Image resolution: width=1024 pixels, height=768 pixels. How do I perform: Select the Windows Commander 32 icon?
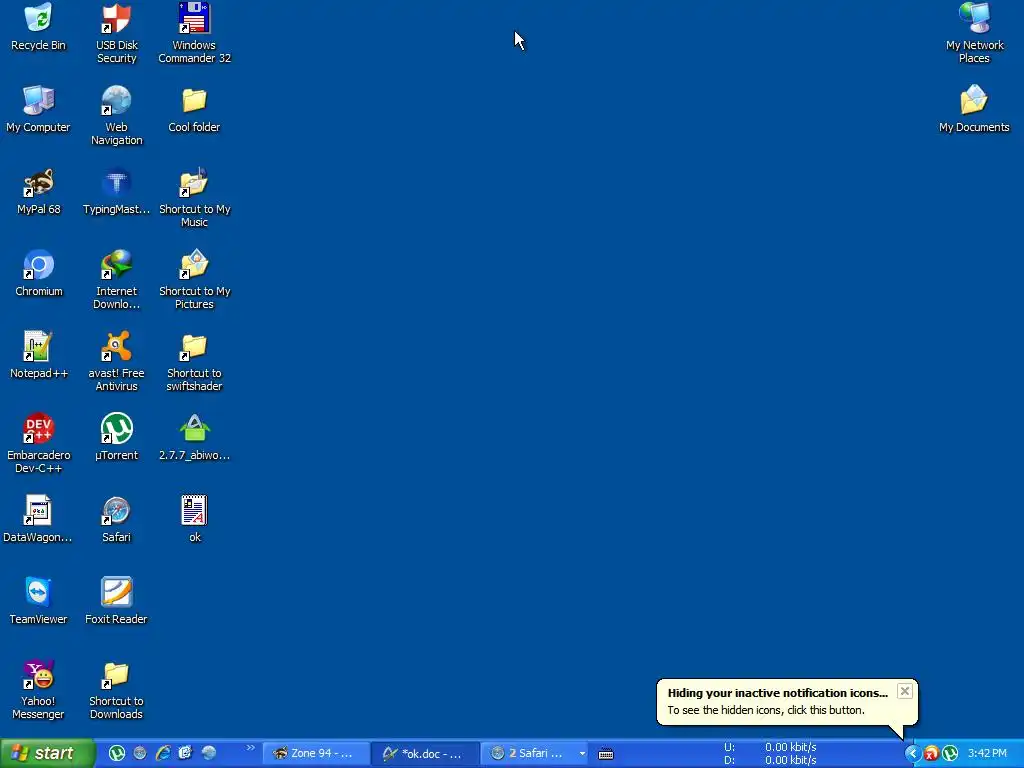194,33
